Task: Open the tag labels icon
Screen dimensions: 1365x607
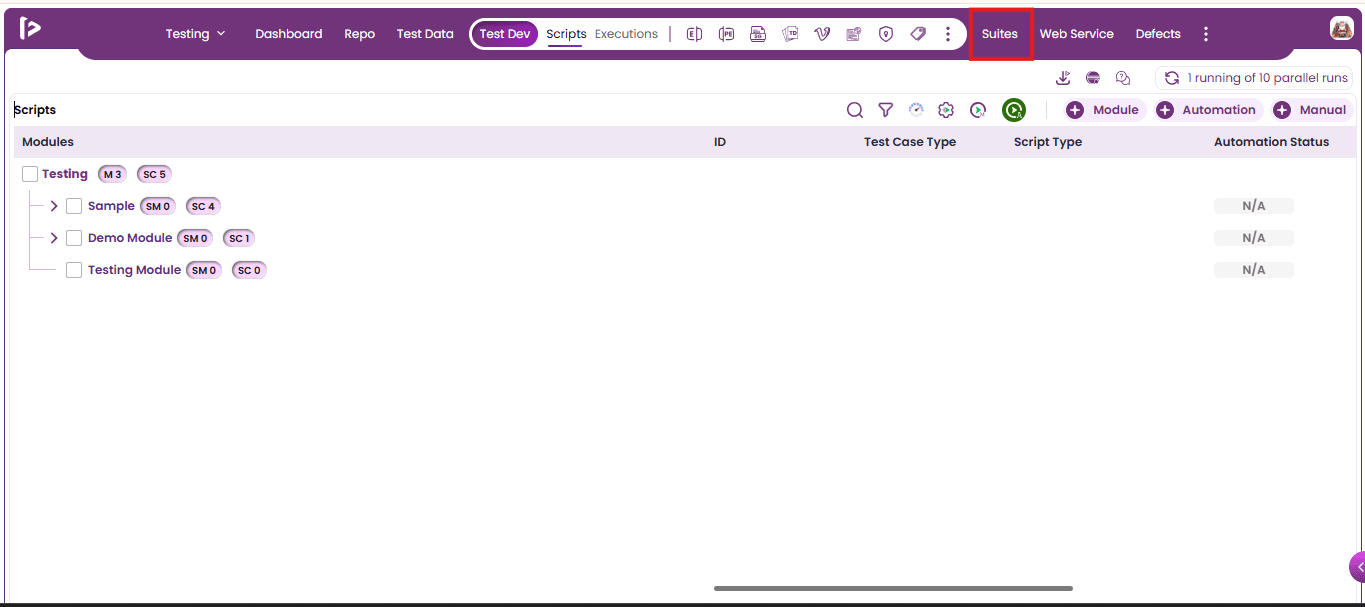Action: click(918, 34)
